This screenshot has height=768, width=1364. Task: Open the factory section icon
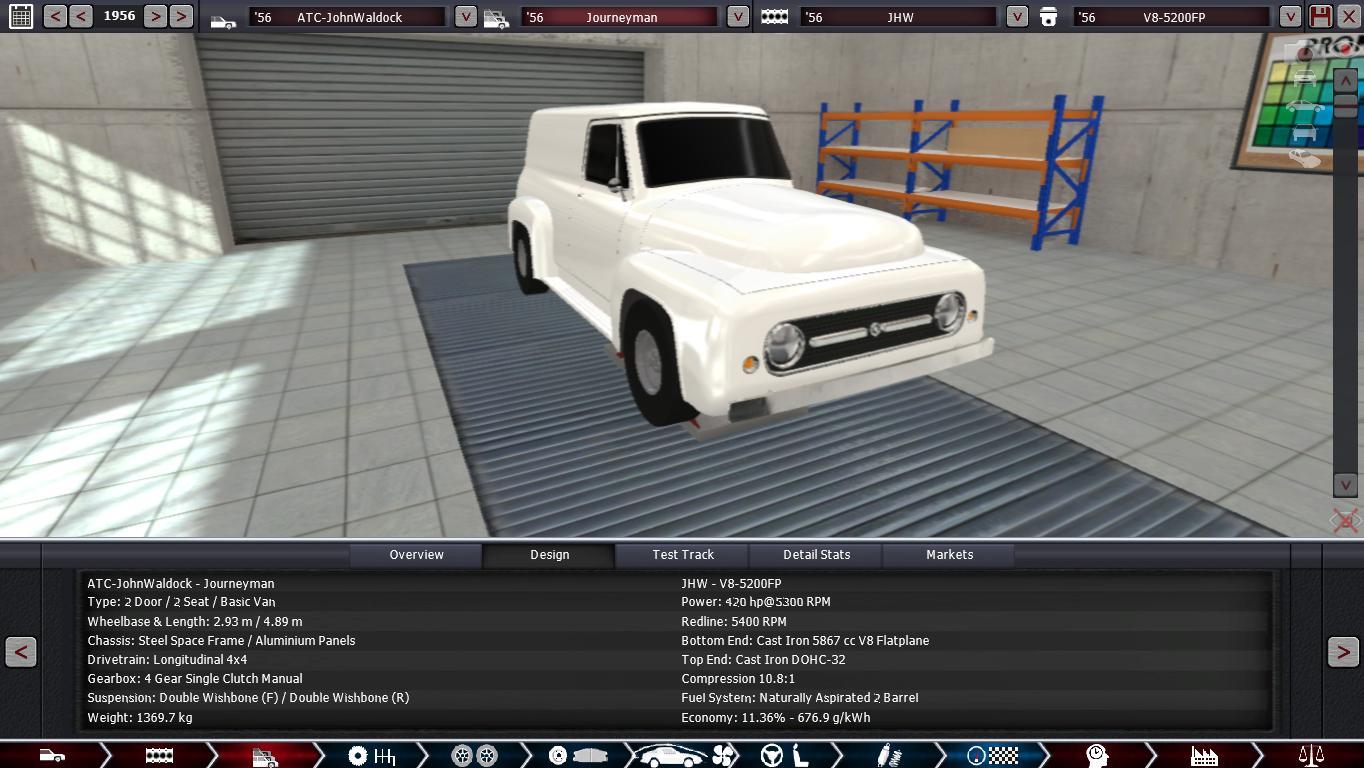(x=1203, y=755)
